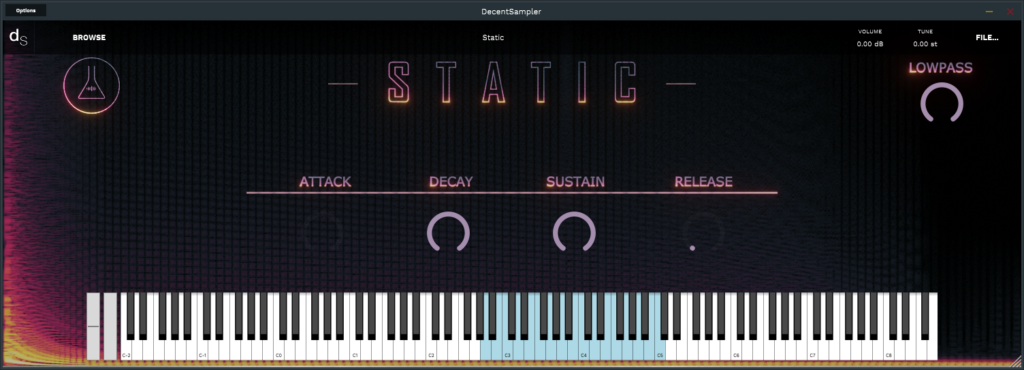The image size is (1024, 370).
Task: Play the C1 piano key
Action: click(355, 350)
